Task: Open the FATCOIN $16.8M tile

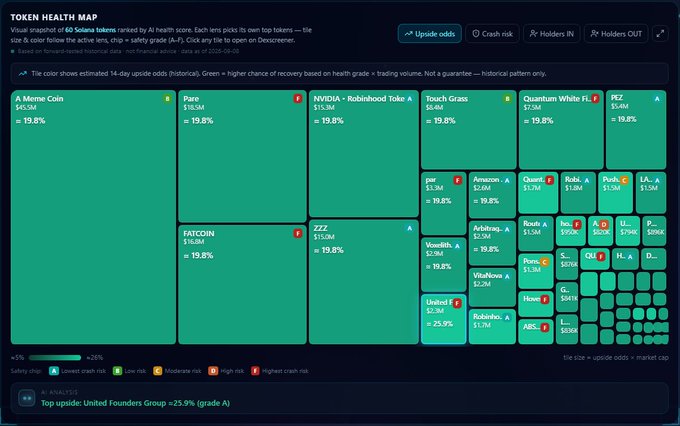Action: click(x=242, y=285)
